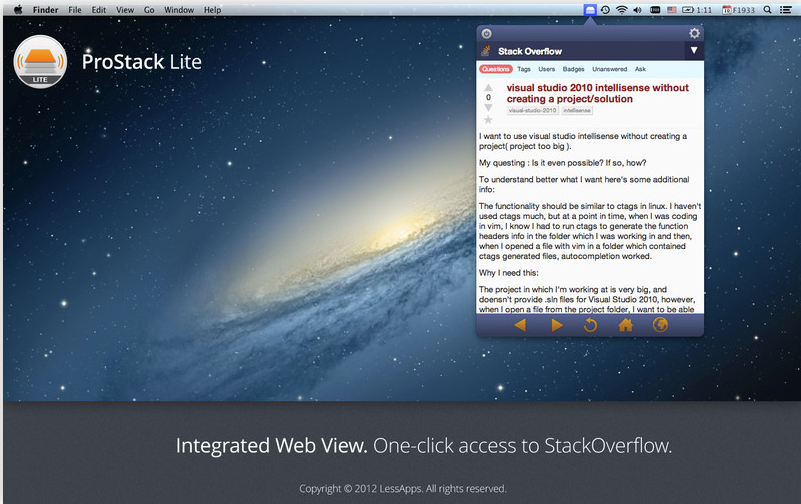Click the 'Why I need this:' paragraph

[508, 273]
